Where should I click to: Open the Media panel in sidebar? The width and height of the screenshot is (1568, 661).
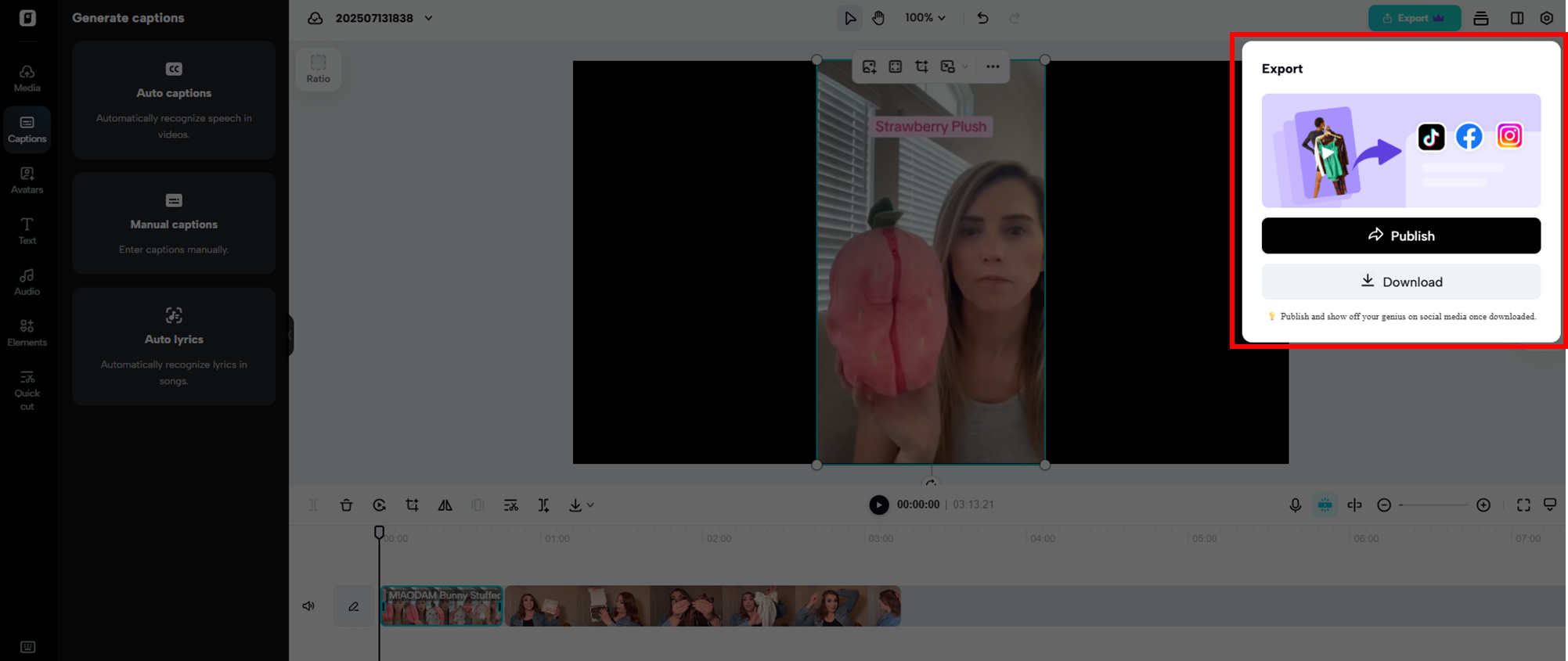tap(27, 78)
